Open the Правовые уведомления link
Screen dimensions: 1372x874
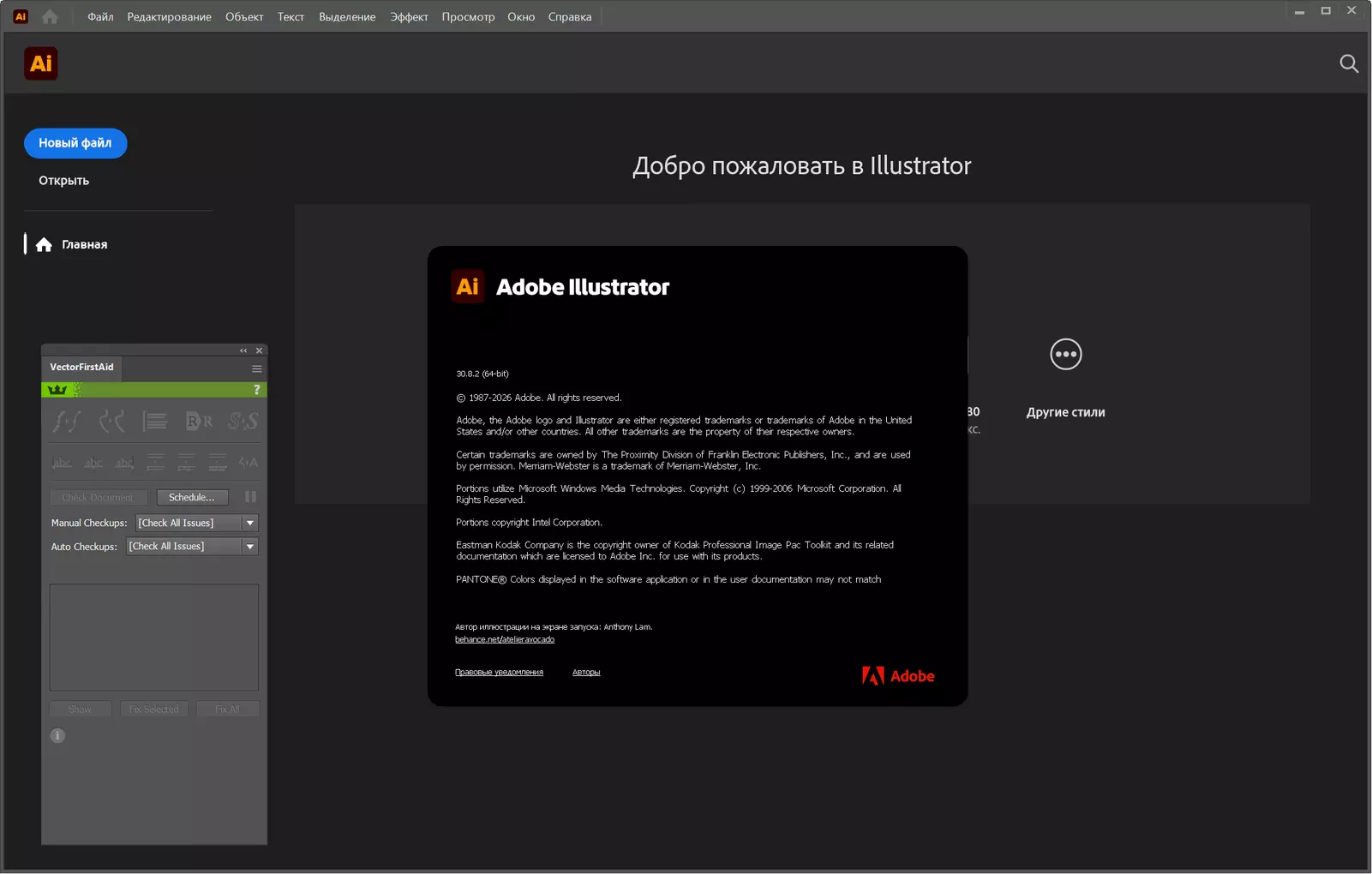pyautogui.click(x=499, y=673)
